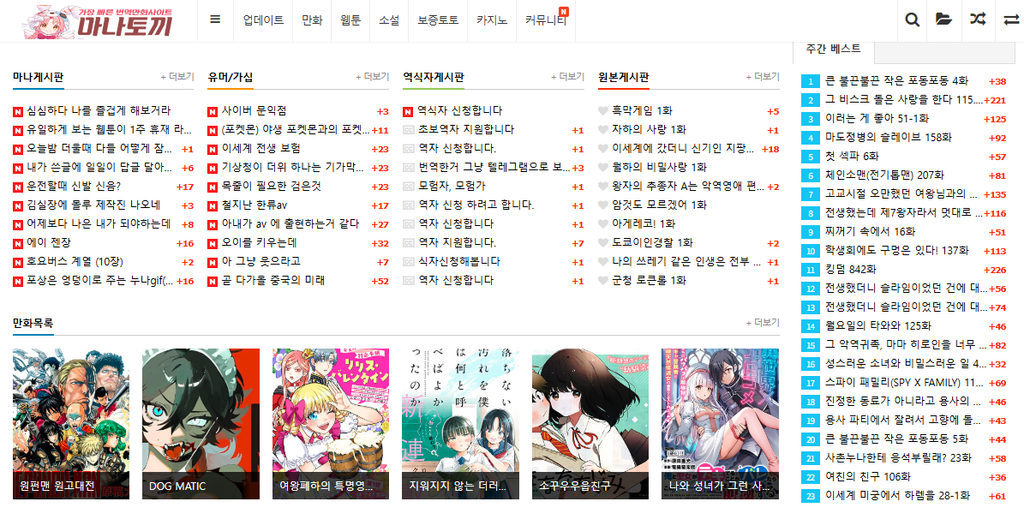This screenshot has width=1024, height=506.
Task: Click comment icon beside 초보역자 지원합니다
Action: click(x=409, y=130)
